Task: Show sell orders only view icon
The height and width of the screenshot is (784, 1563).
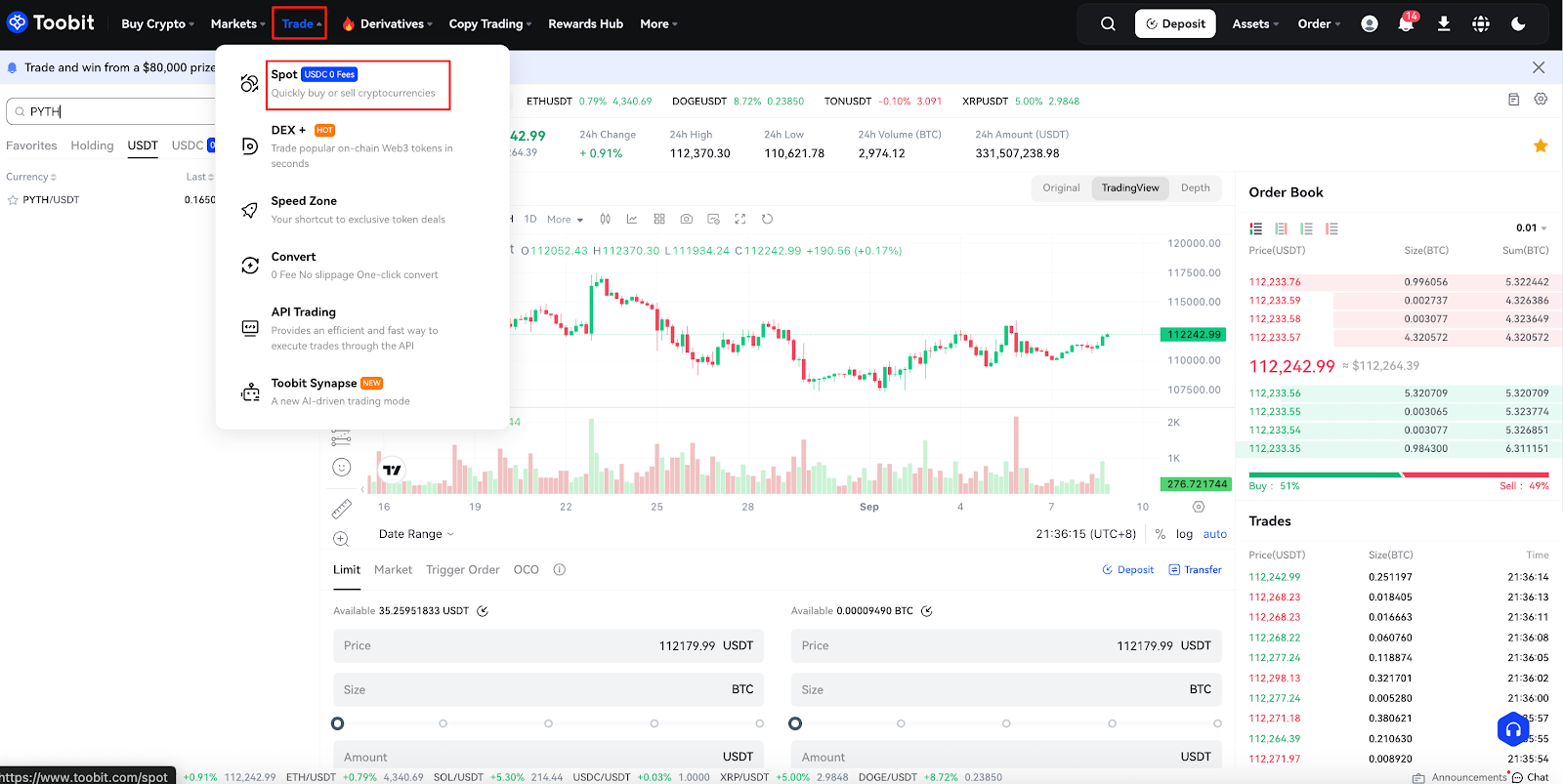Action: point(1332,228)
